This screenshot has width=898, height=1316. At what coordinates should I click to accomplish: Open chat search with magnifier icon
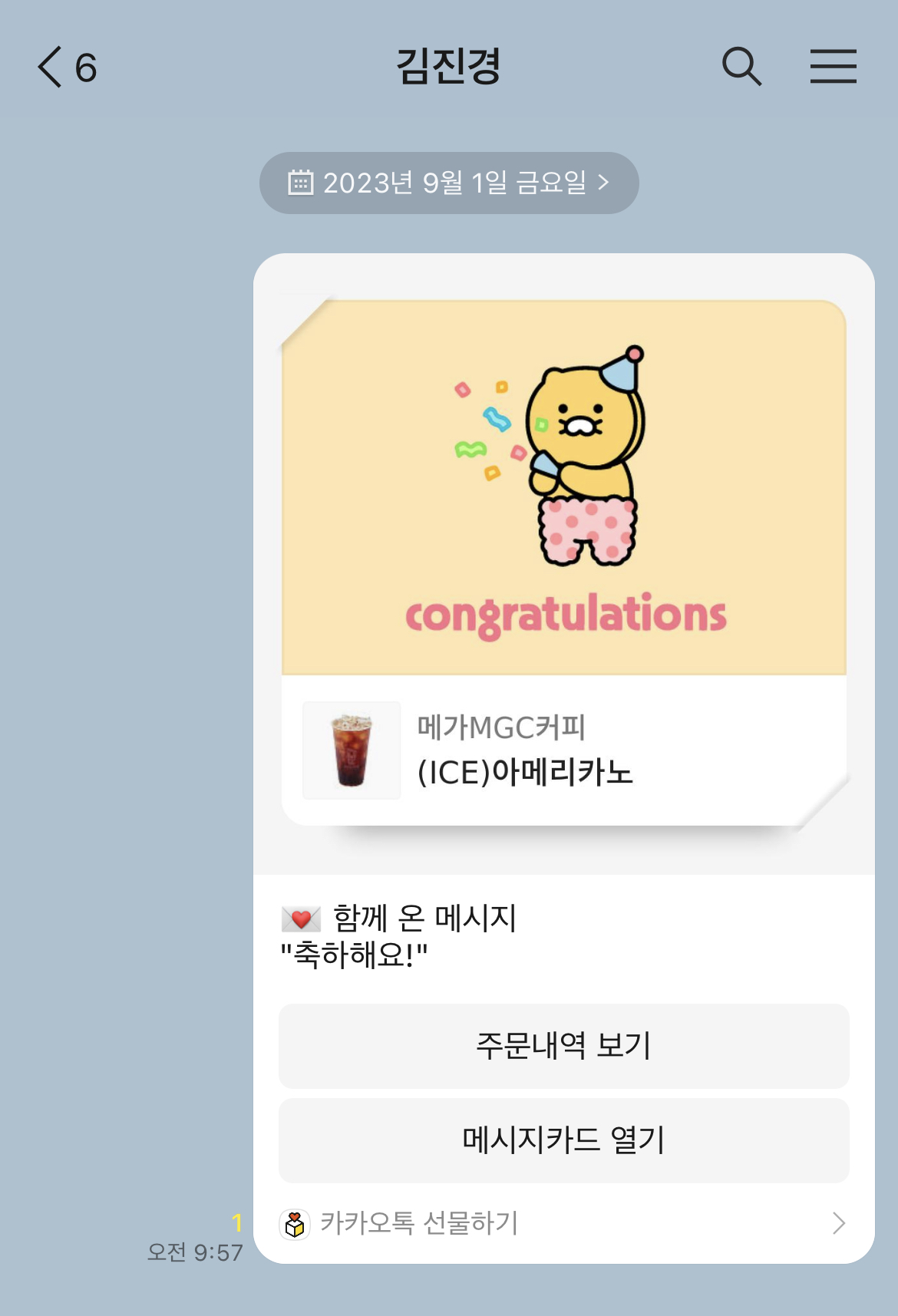tap(741, 66)
